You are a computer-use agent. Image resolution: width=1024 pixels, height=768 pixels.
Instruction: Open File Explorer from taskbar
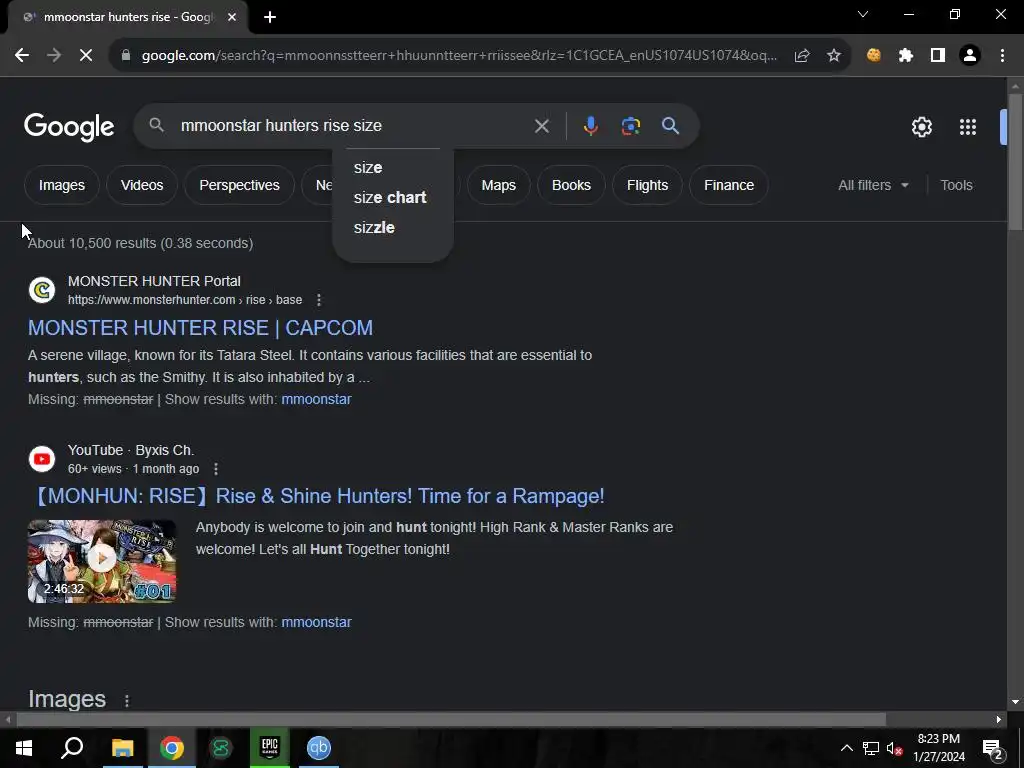click(x=122, y=748)
